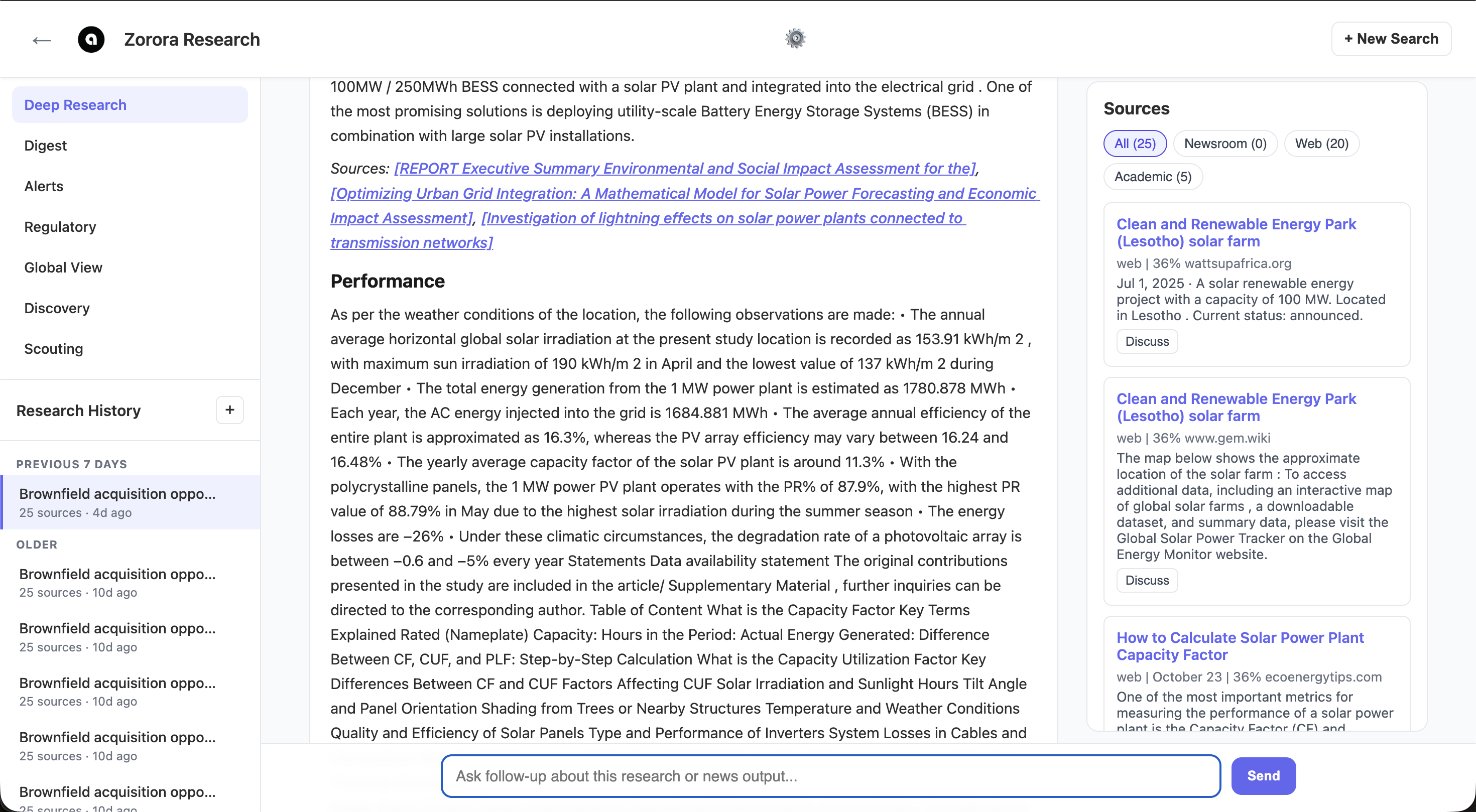The image size is (1476, 812).
Task: Open the Digest section
Action: pyautogui.click(x=45, y=146)
